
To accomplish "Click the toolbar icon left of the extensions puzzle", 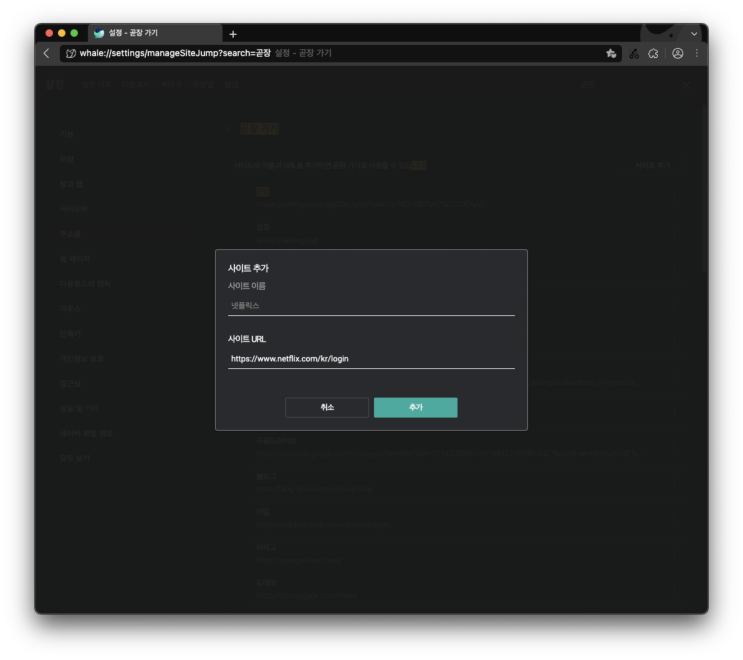I will click(634, 54).
